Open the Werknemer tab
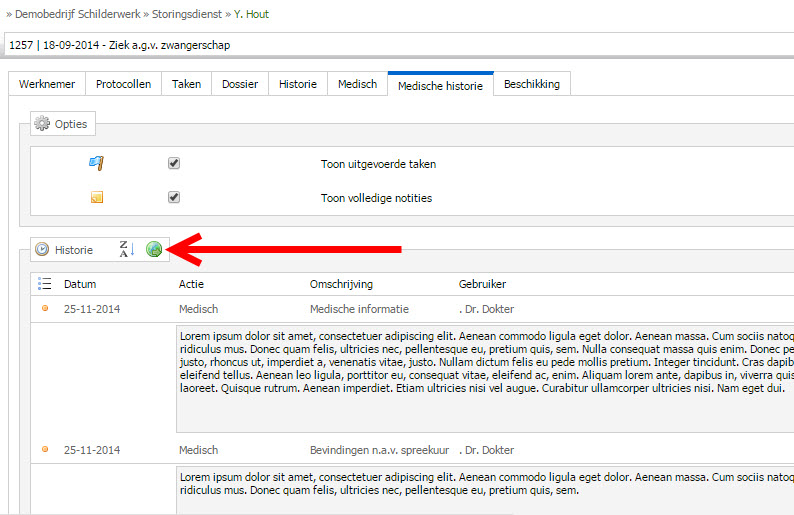 pyautogui.click(x=47, y=84)
